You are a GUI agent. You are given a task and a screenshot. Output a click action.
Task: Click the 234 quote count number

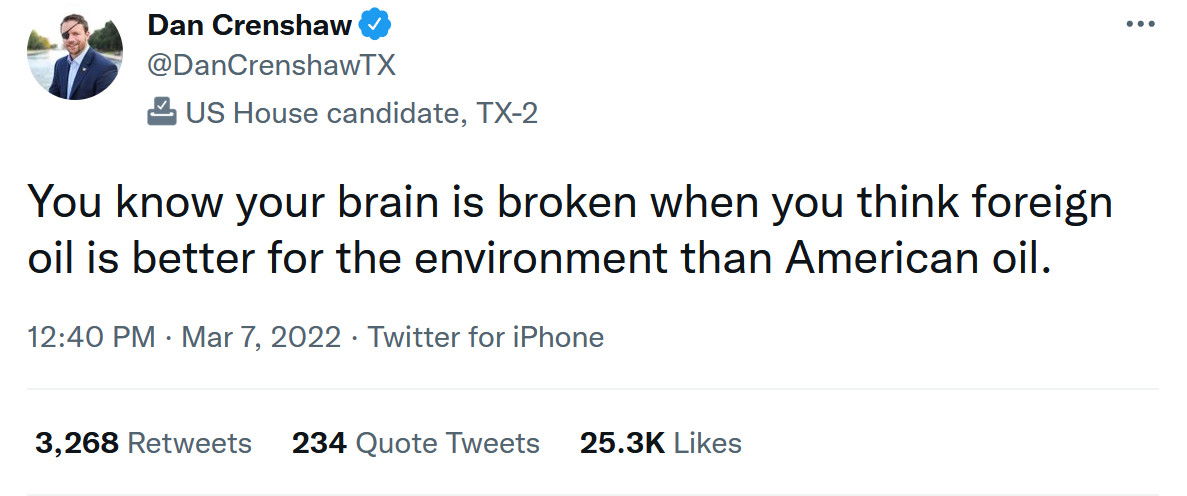click(x=318, y=443)
